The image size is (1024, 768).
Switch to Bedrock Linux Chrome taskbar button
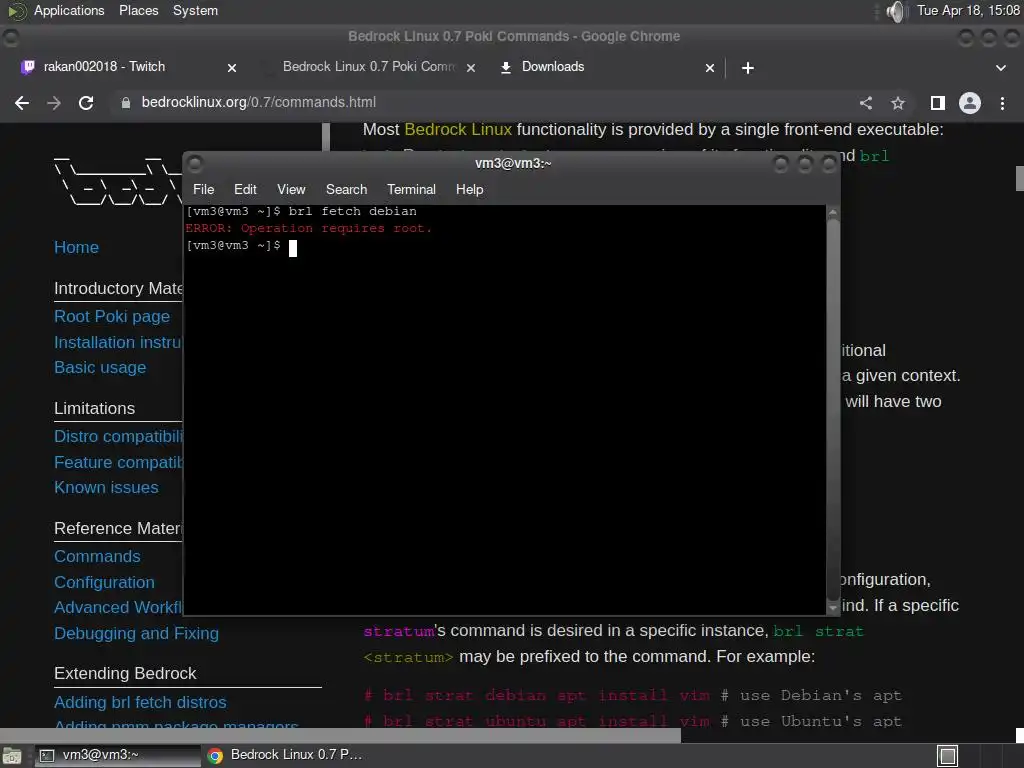tap(285, 756)
